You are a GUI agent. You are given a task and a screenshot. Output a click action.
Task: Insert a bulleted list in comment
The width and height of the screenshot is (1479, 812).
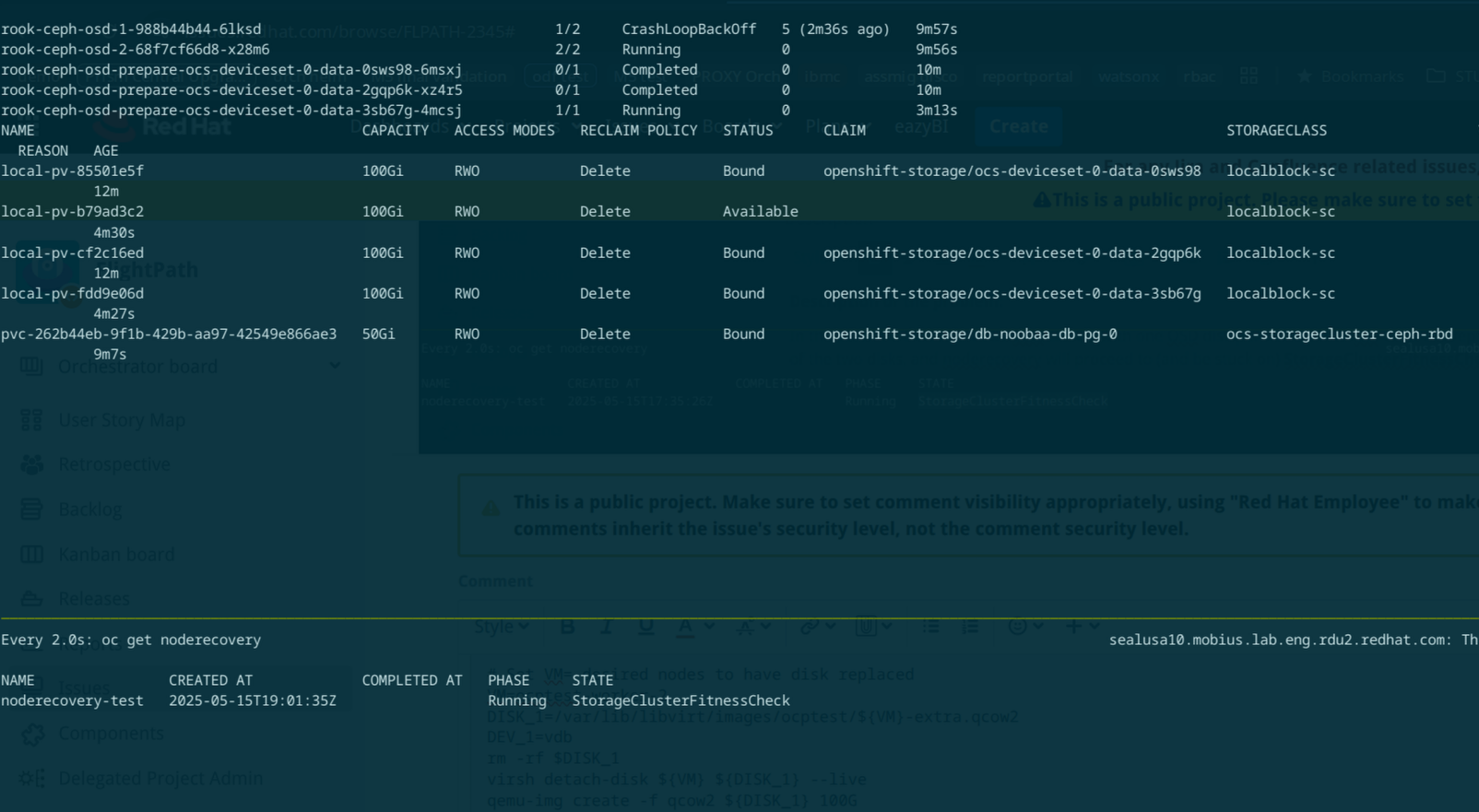point(930,627)
